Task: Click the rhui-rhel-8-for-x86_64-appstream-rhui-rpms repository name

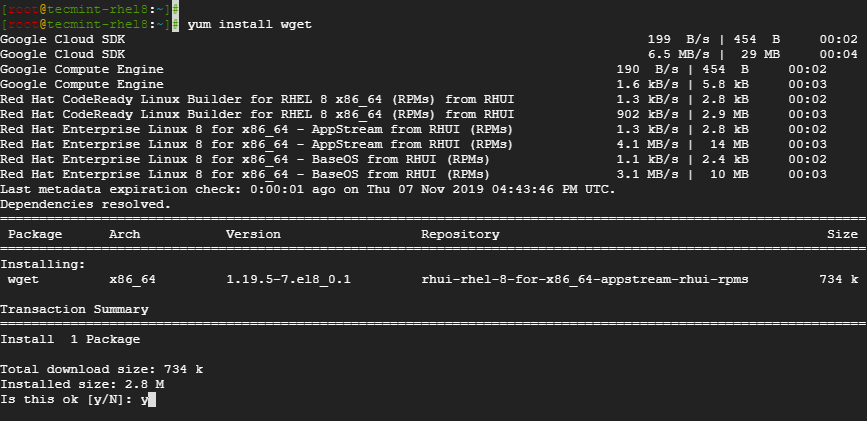Action: click(x=585, y=279)
